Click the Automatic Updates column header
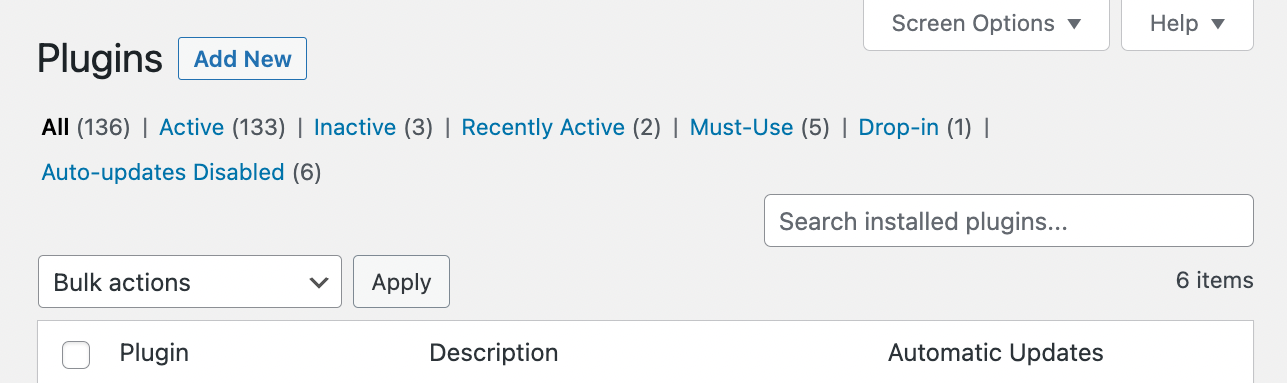This screenshot has height=383, width=1287. point(995,353)
